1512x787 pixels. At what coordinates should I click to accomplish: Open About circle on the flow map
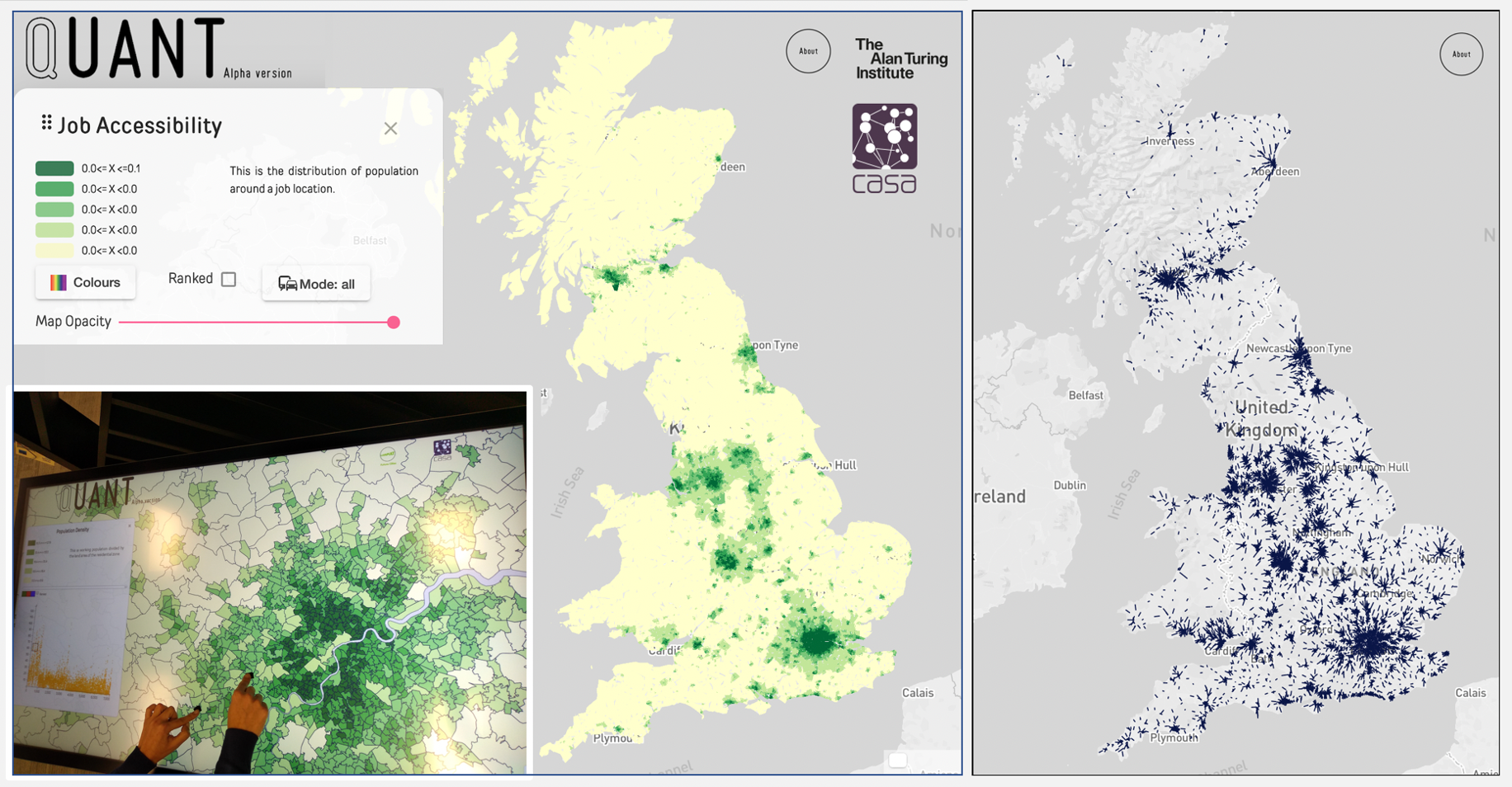[1461, 54]
